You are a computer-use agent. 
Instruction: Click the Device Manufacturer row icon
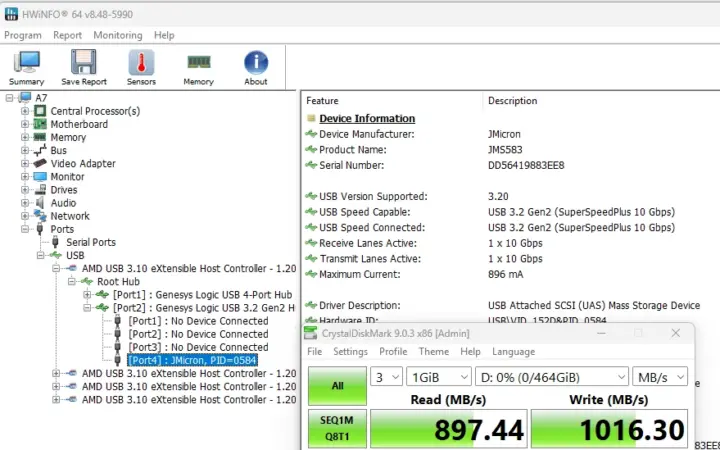pos(311,134)
